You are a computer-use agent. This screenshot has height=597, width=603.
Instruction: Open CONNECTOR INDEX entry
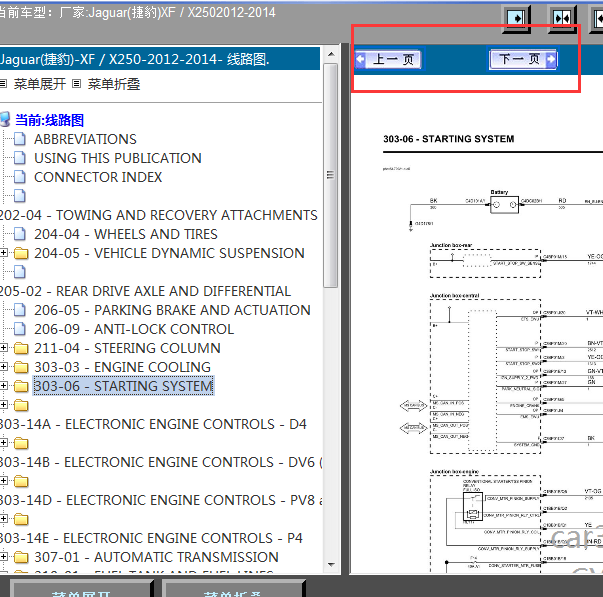coord(98,177)
